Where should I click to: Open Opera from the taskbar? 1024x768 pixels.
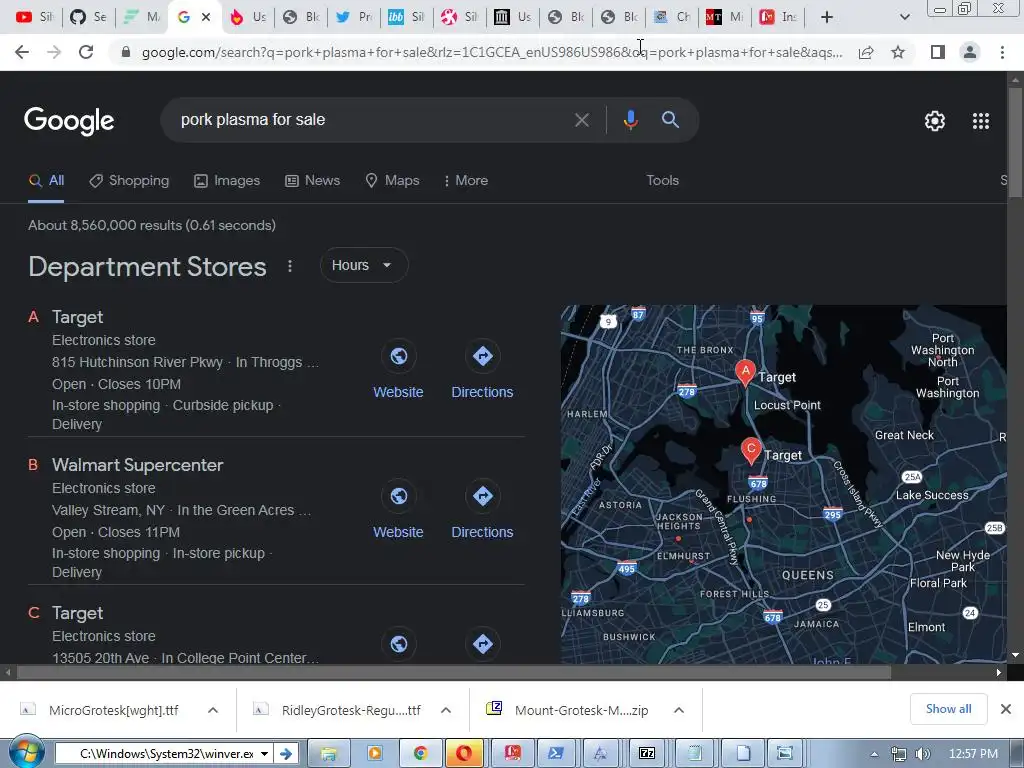coord(464,754)
